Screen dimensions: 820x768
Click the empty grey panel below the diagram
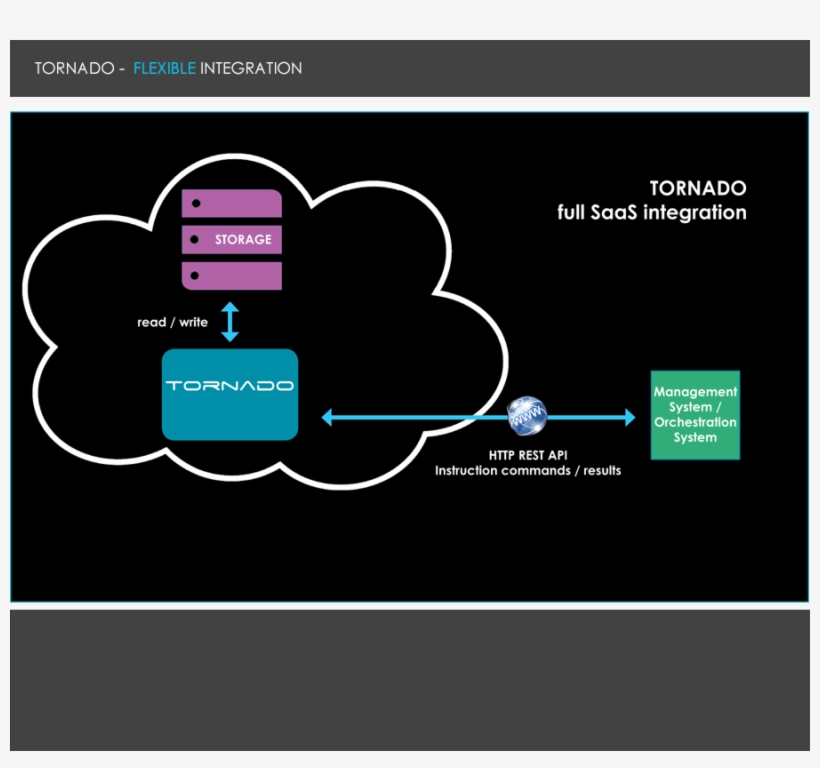tap(410, 680)
